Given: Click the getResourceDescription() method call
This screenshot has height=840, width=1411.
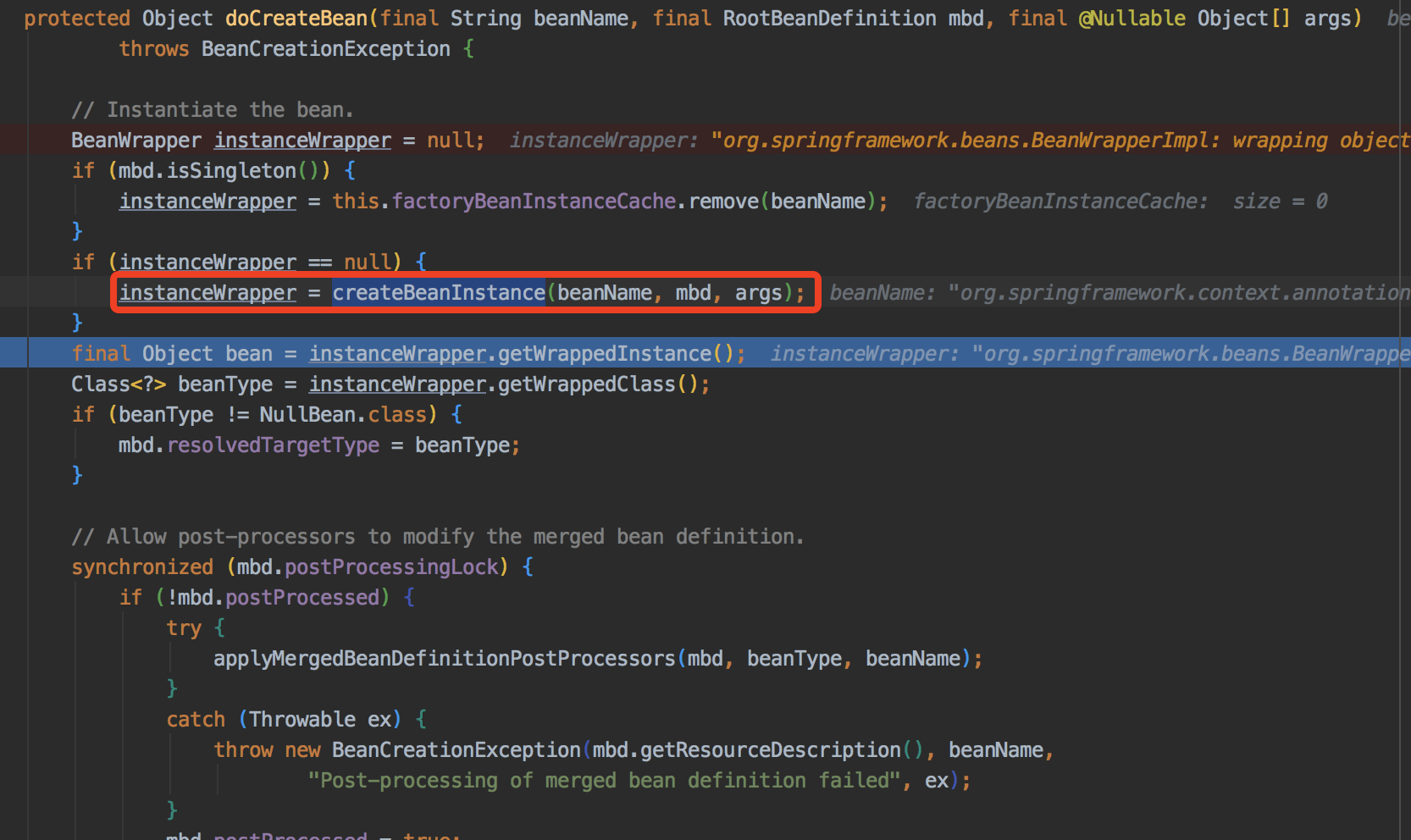Looking at the screenshot, I should [x=782, y=750].
